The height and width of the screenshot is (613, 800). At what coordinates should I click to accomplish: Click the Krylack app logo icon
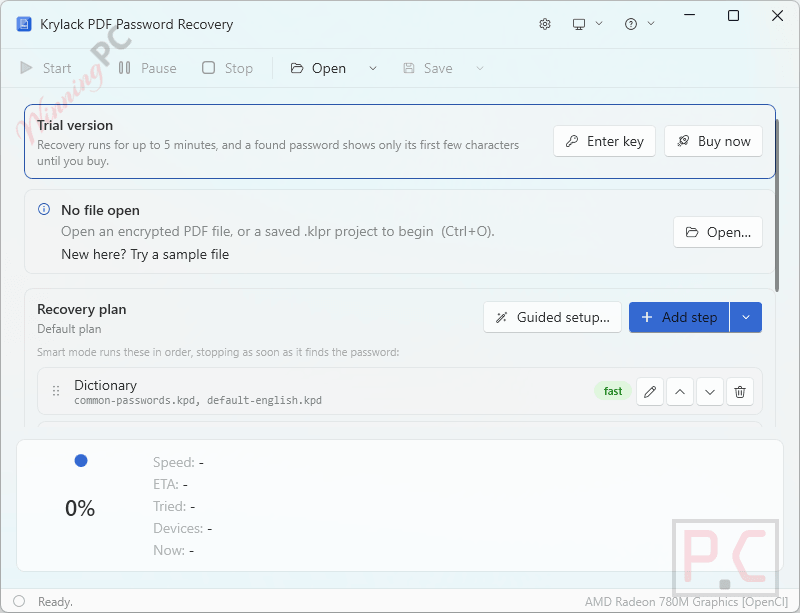[23, 24]
